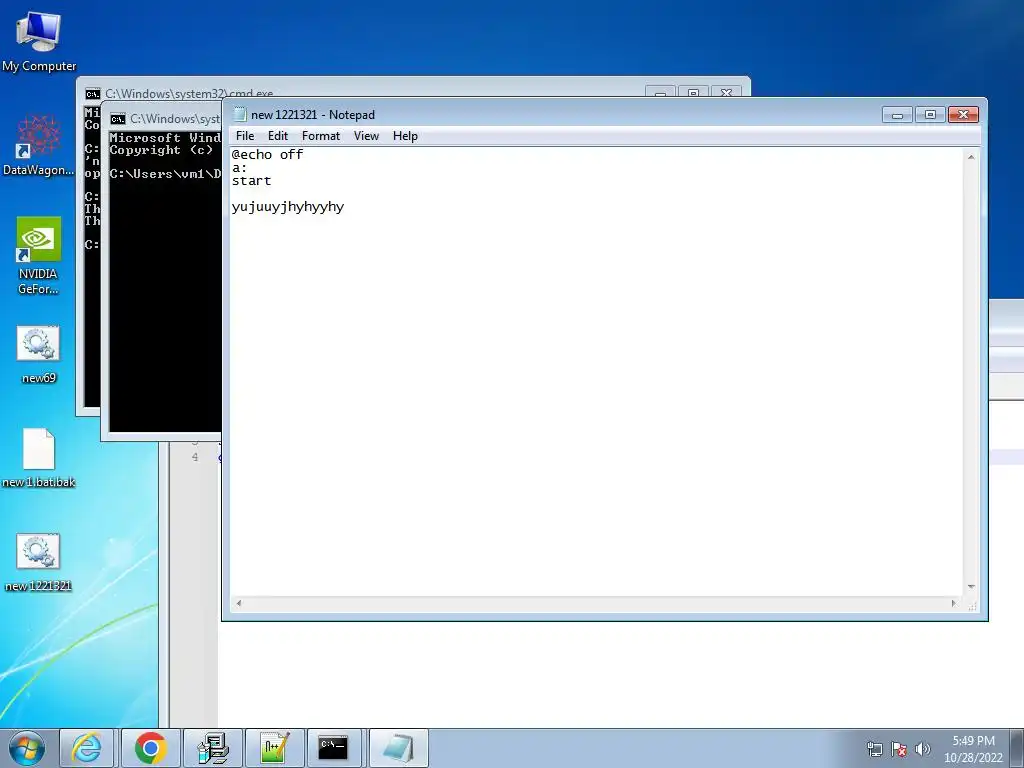The width and height of the screenshot is (1024, 768).
Task: Switch to Notepad++ on the taskbar
Action: (274, 748)
